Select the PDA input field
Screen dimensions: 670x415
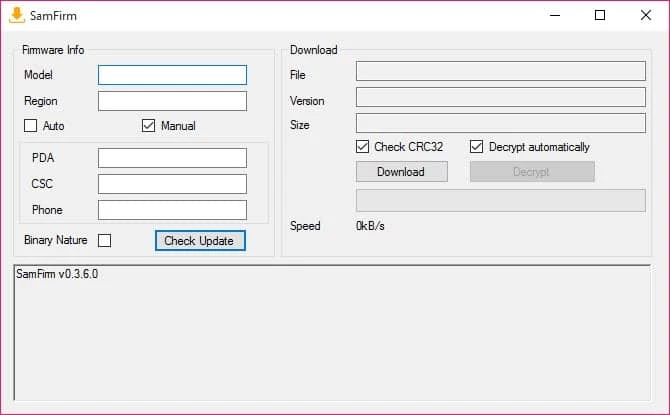coord(172,158)
